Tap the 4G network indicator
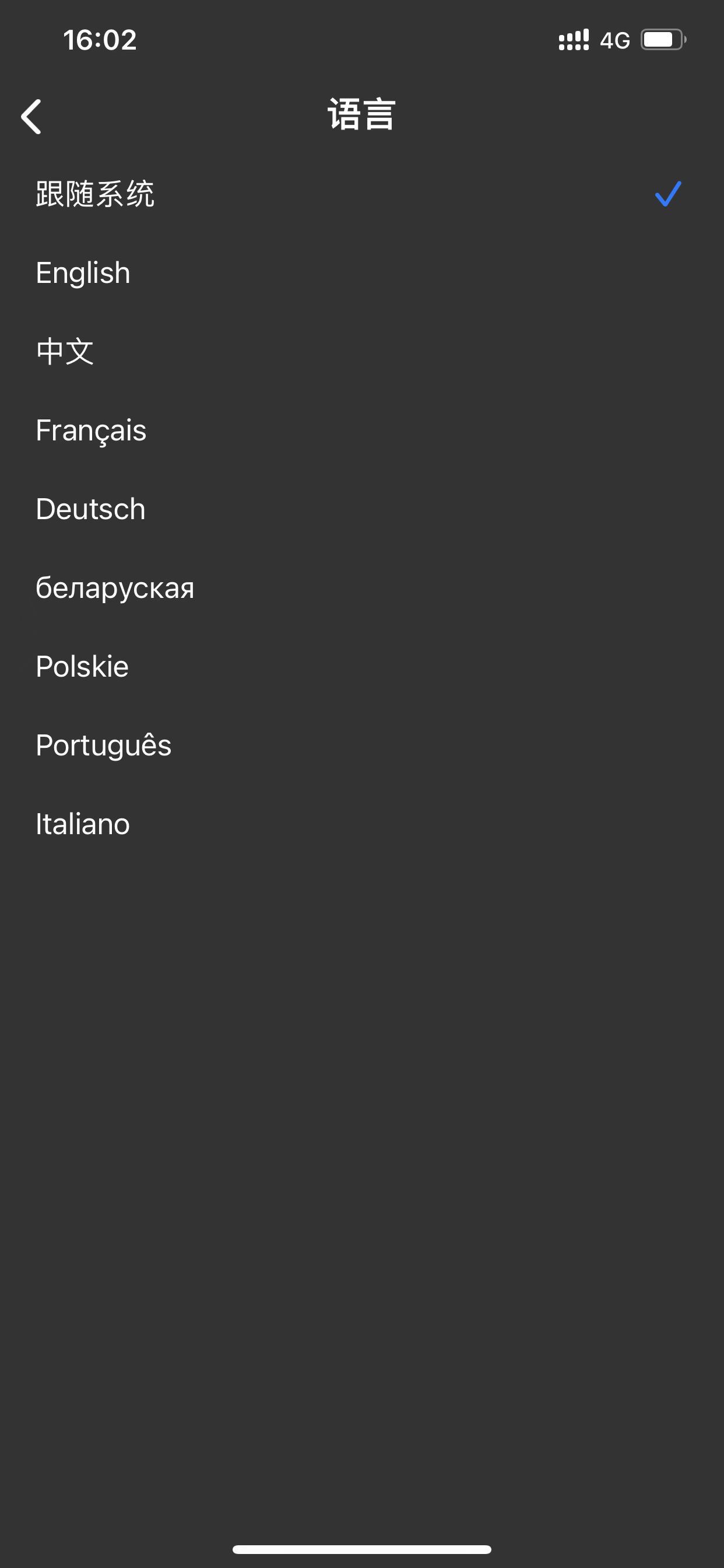The height and width of the screenshot is (1568, 724). point(614,41)
